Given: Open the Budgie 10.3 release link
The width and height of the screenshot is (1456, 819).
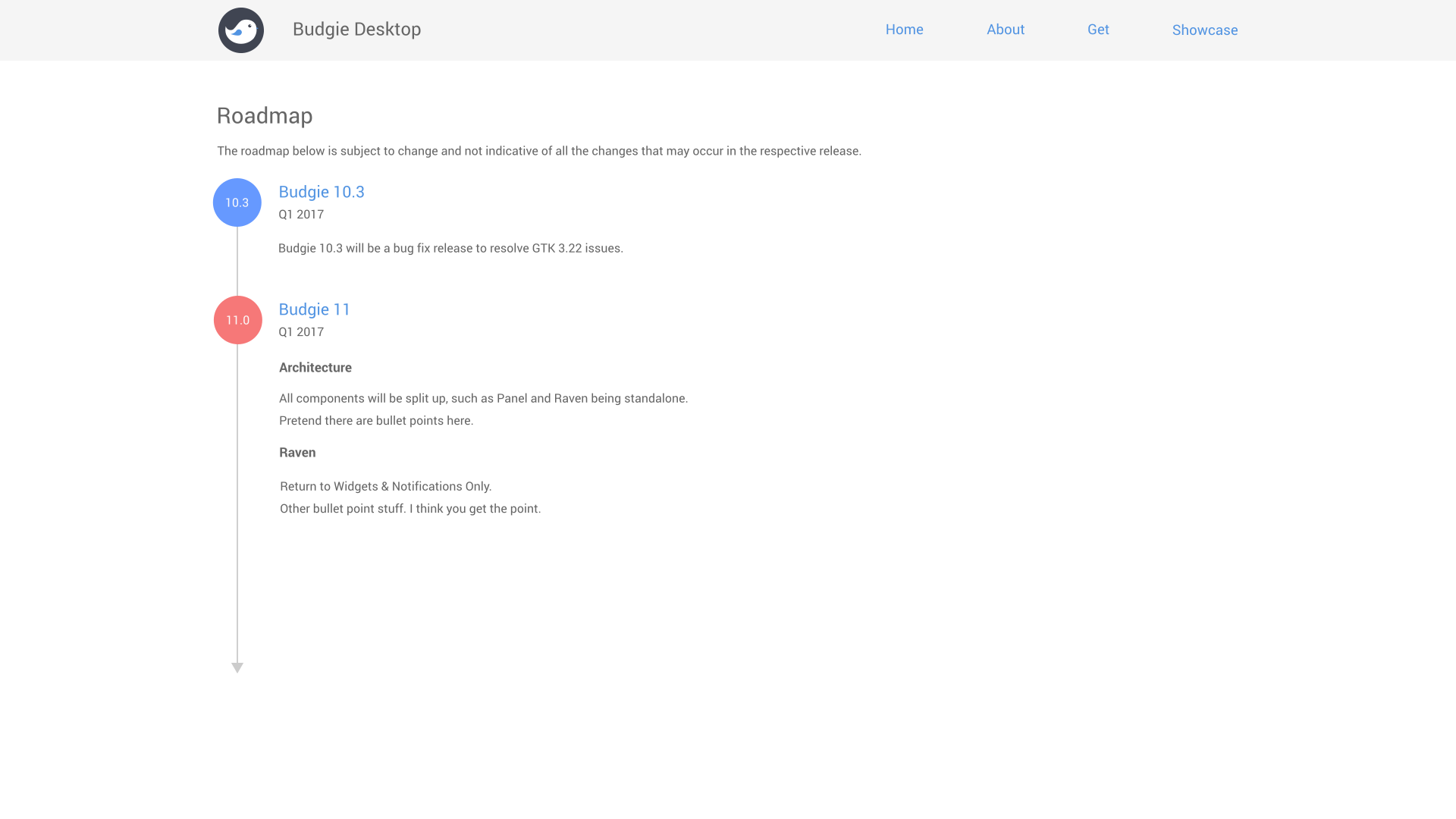Looking at the screenshot, I should (x=322, y=192).
